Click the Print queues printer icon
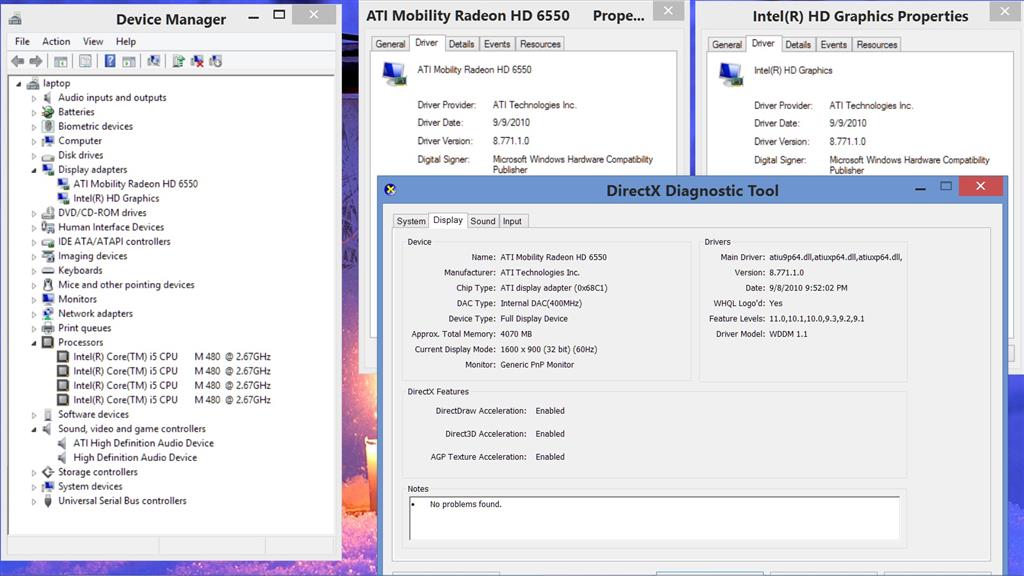1024x576 pixels. click(x=48, y=328)
